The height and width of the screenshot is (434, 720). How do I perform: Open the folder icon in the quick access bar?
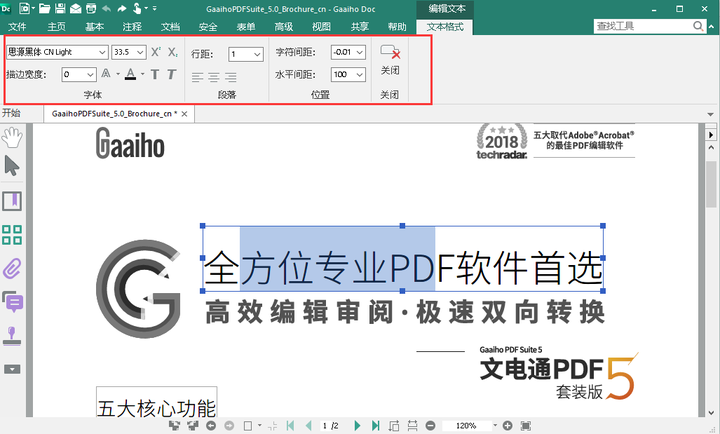click(x=44, y=8)
